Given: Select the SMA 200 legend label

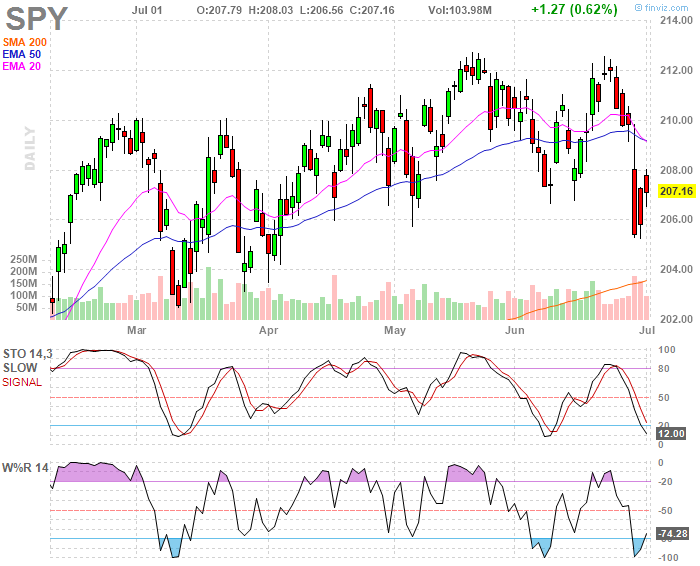Looking at the screenshot, I should pos(25,42).
